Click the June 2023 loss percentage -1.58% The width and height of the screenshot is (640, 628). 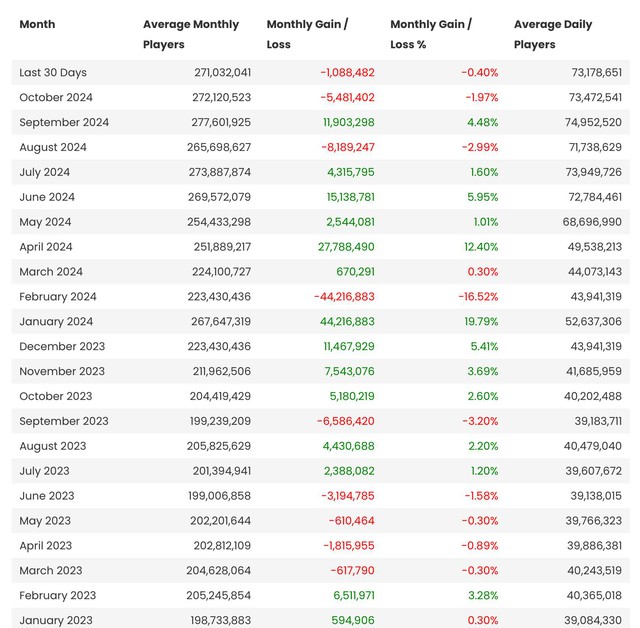point(479,495)
